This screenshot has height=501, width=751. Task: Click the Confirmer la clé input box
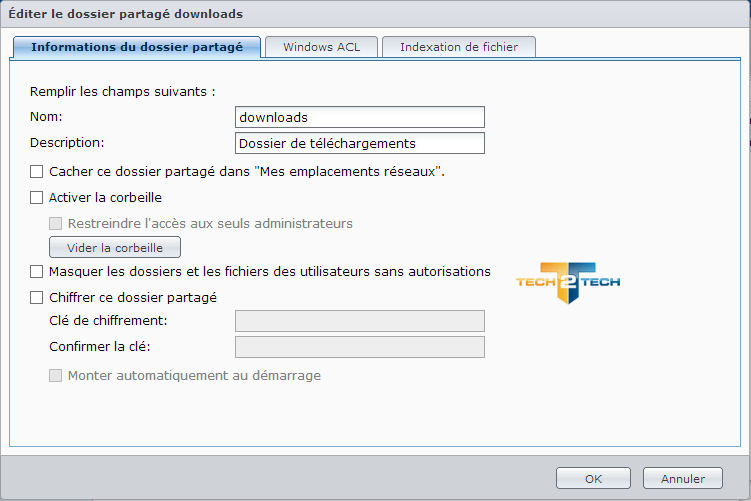(x=360, y=347)
